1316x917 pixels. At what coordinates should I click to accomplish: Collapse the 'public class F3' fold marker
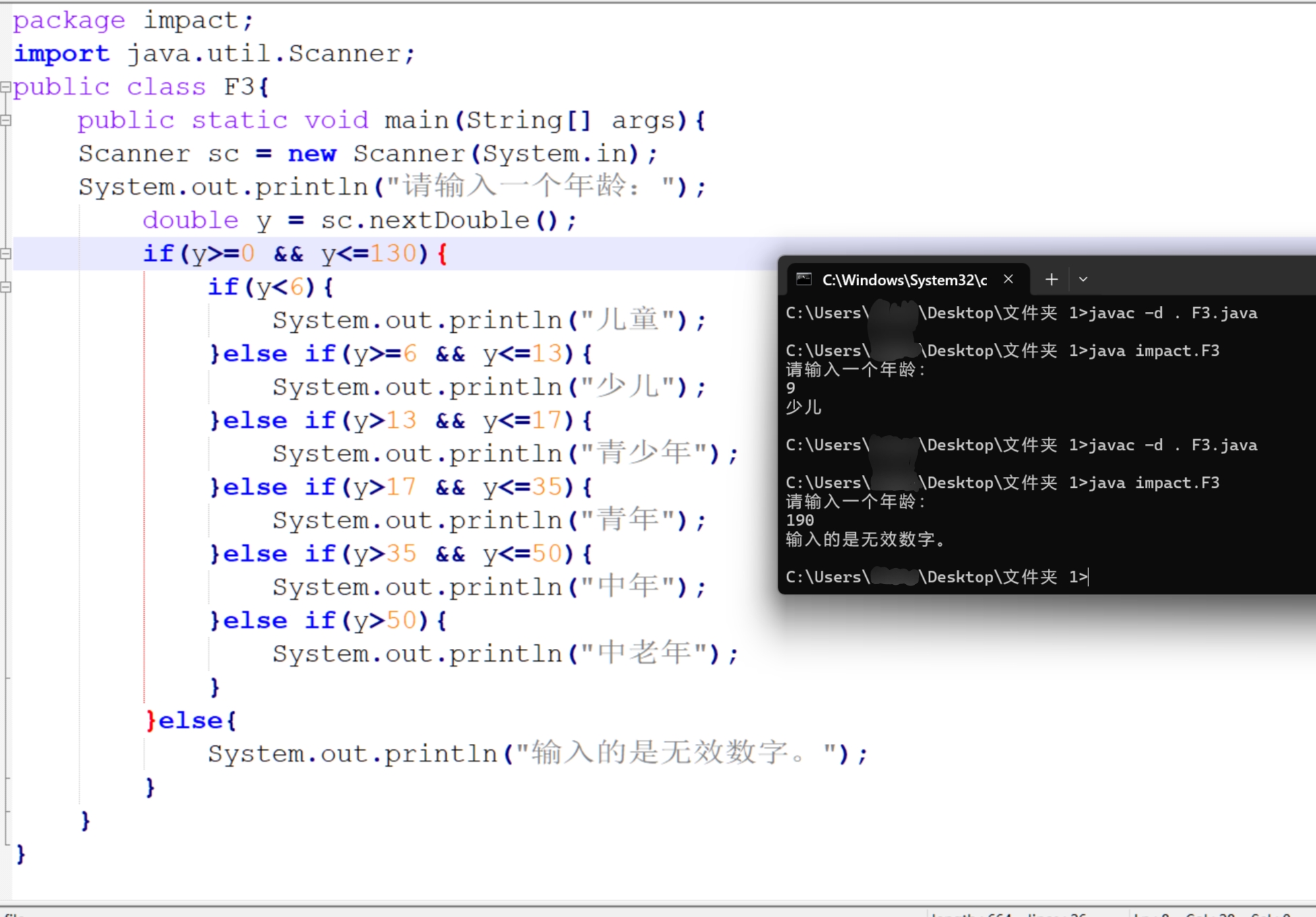(x=5, y=87)
